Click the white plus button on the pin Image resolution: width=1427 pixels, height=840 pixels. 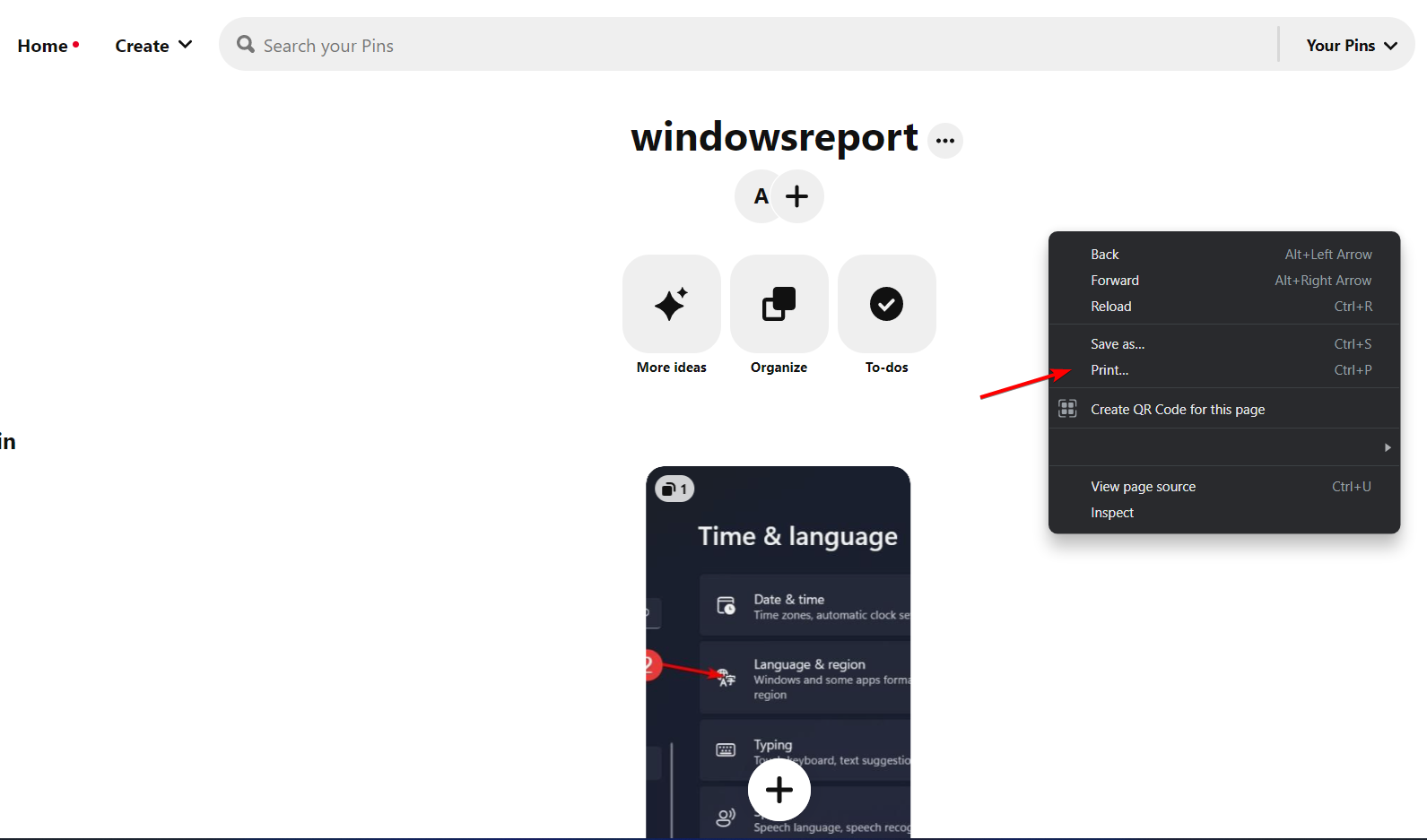779,790
